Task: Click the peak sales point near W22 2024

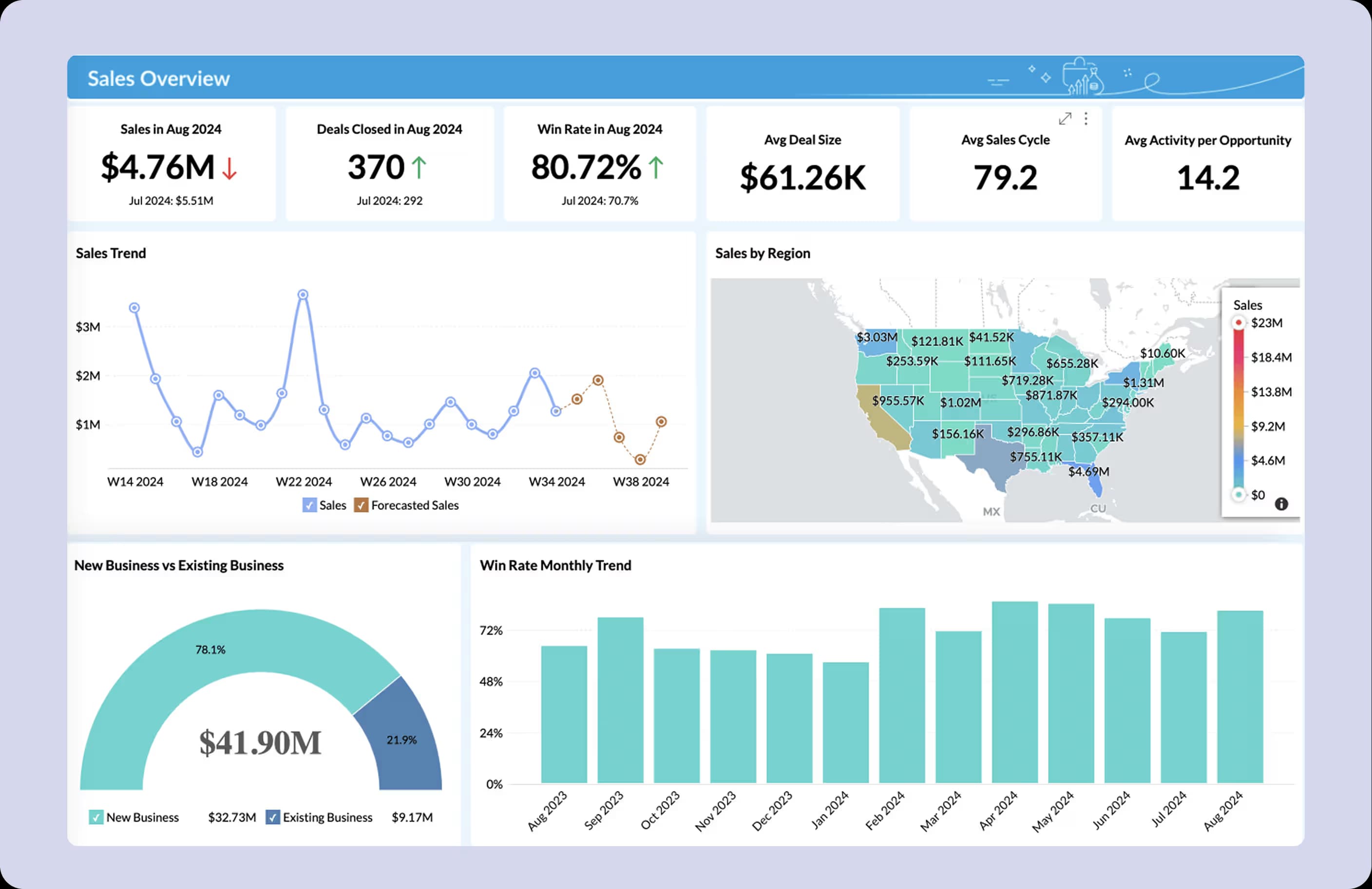Action: click(303, 294)
